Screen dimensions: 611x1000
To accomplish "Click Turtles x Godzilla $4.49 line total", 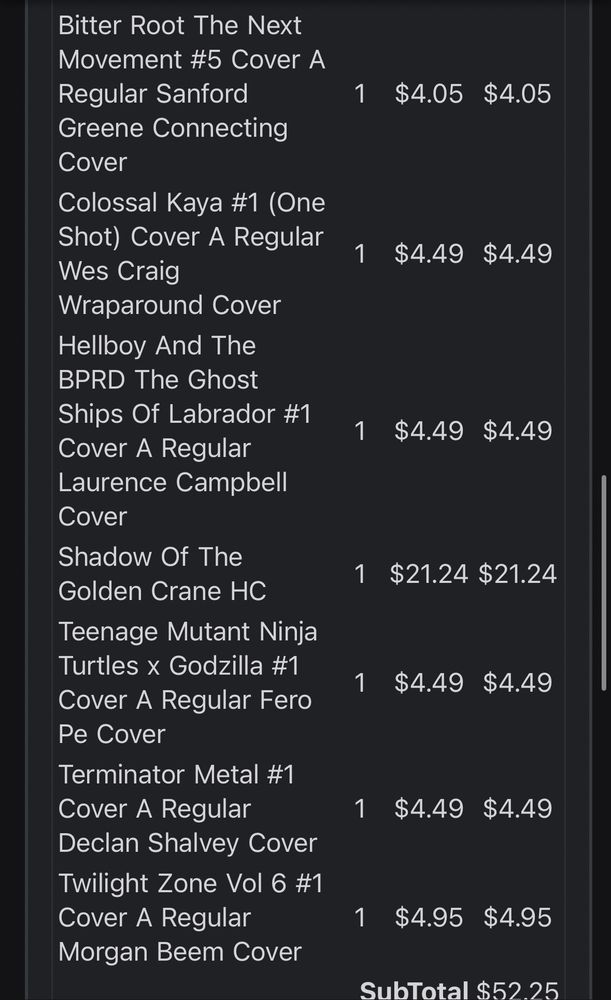I will click(x=517, y=682).
